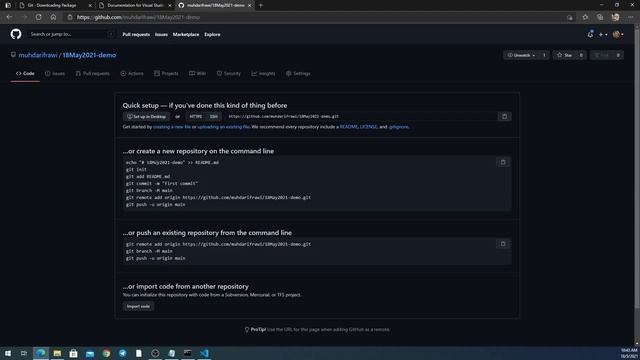Click the vertical tabs icon in Edge
Screen dimensions: 640x360
8,5
